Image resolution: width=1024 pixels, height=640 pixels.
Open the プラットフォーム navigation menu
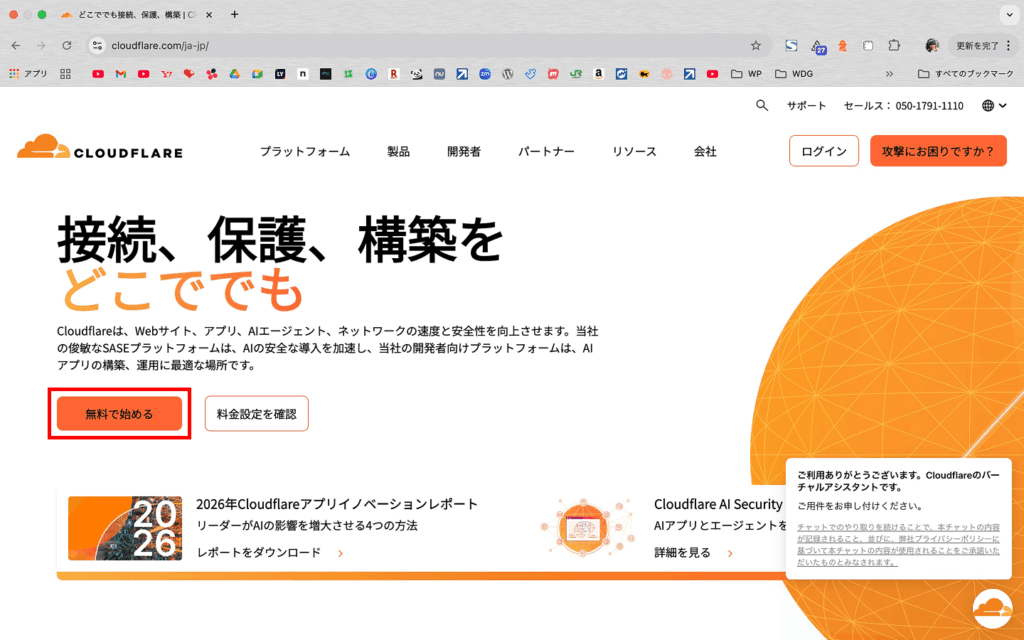305,151
